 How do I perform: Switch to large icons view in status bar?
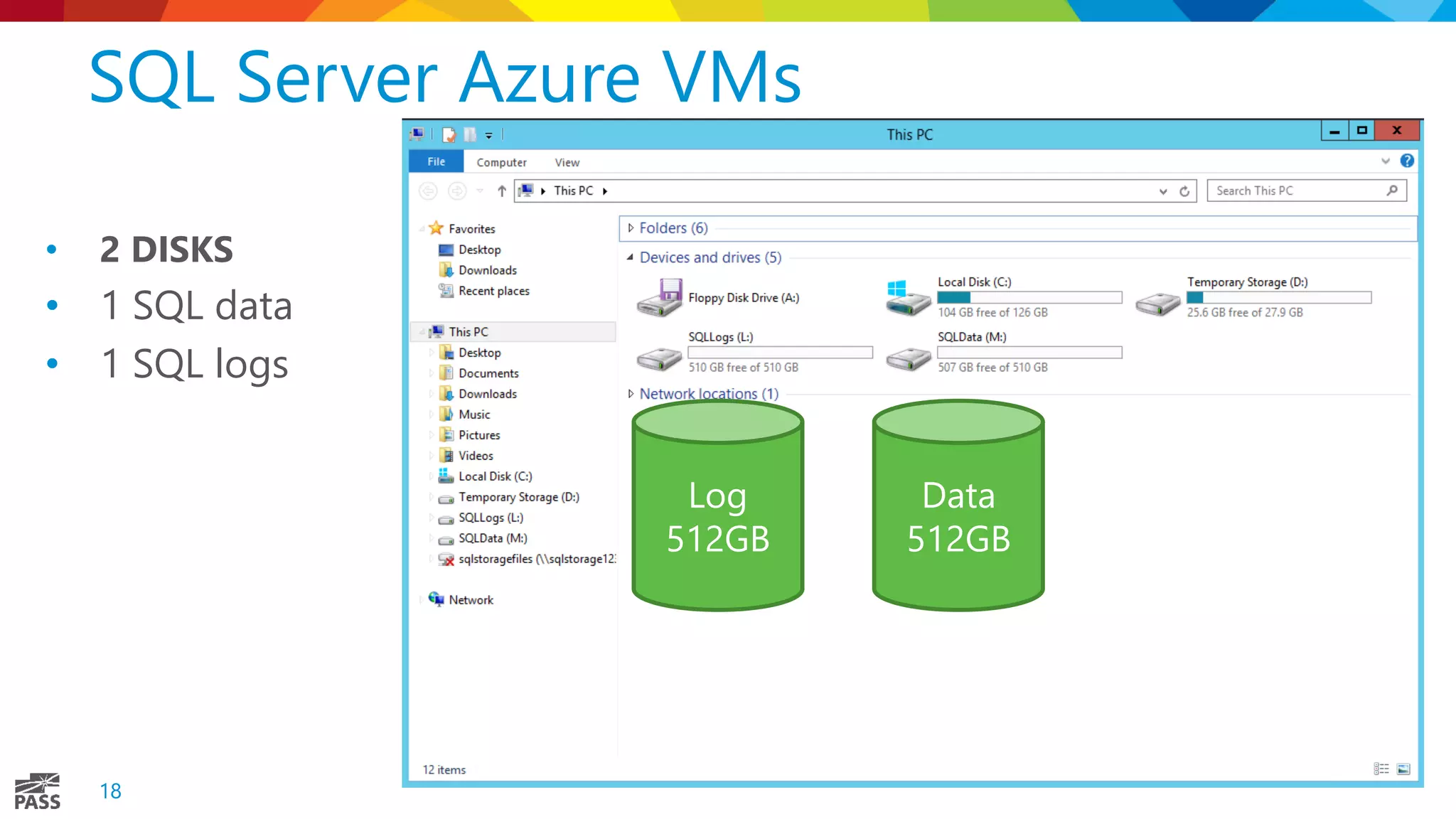pos(1403,769)
